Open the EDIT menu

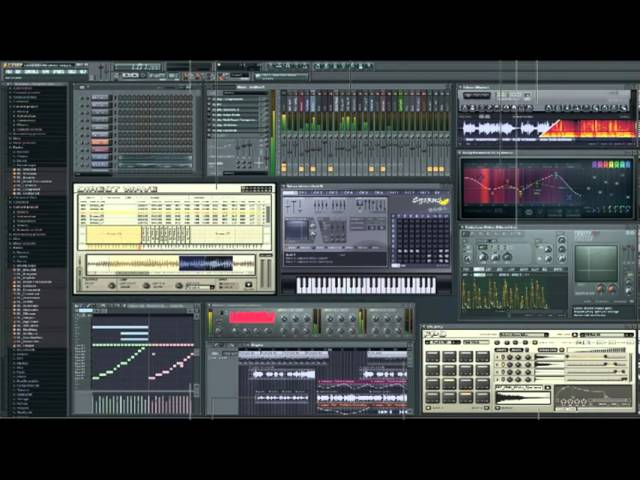[18, 72]
